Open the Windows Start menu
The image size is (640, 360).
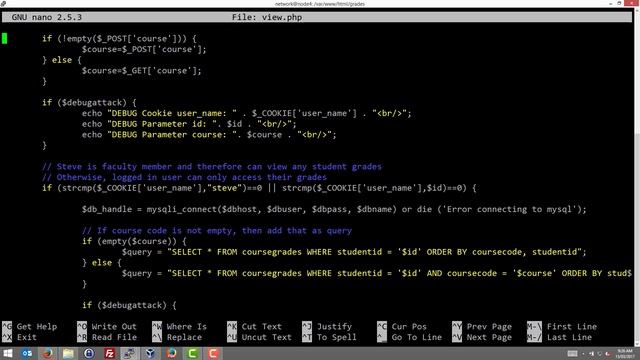[7, 353]
